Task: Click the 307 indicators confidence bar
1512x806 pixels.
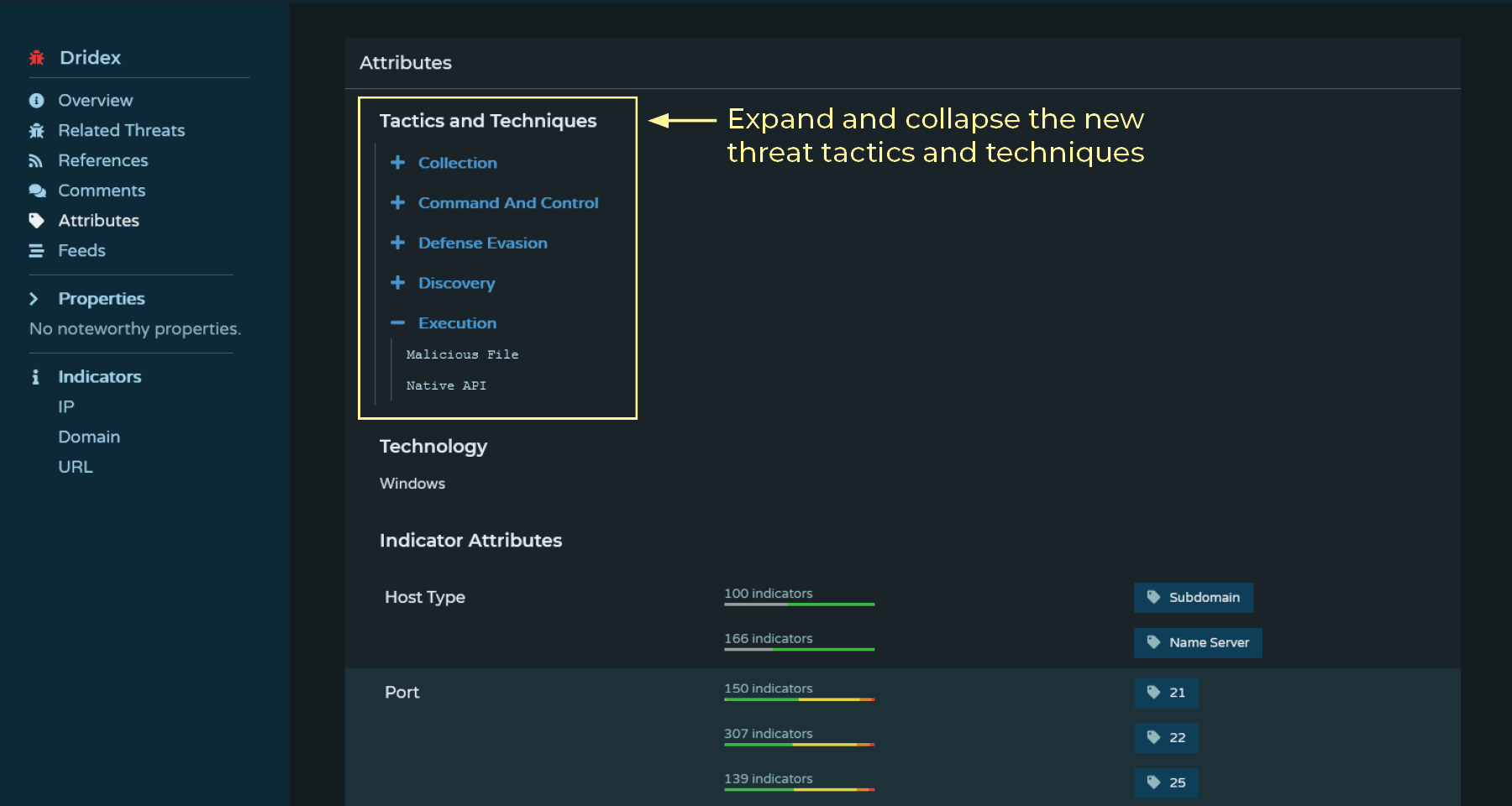Action: click(x=799, y=744)
